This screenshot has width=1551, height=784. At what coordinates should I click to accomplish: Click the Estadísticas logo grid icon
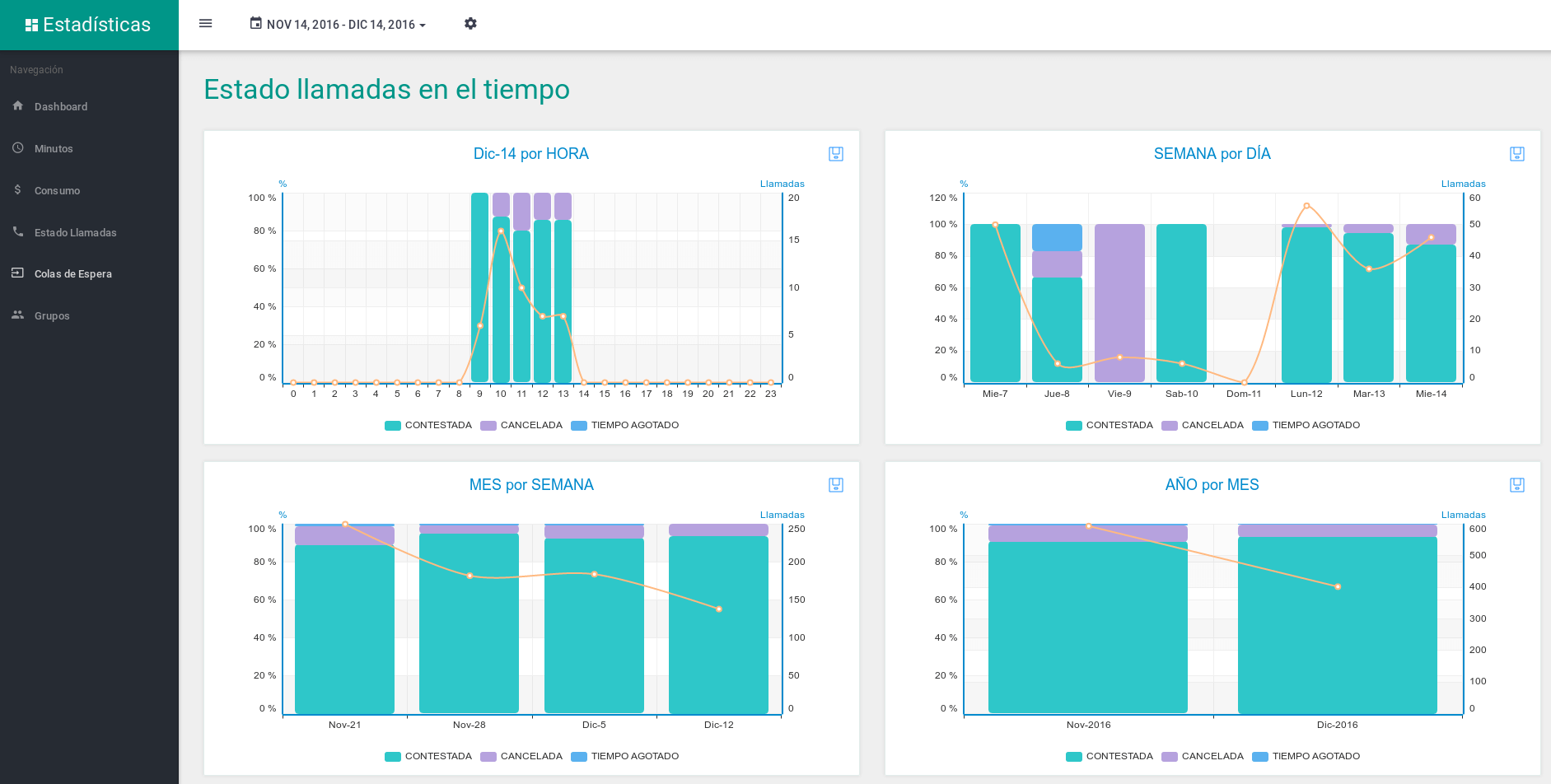(x=32, y=25)
